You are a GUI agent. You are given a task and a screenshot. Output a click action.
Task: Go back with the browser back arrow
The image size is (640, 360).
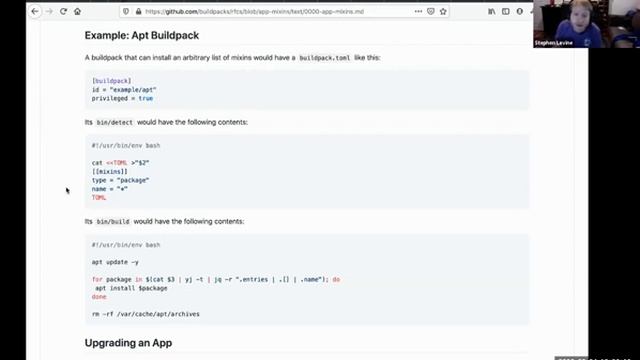[x=35, y=11]
